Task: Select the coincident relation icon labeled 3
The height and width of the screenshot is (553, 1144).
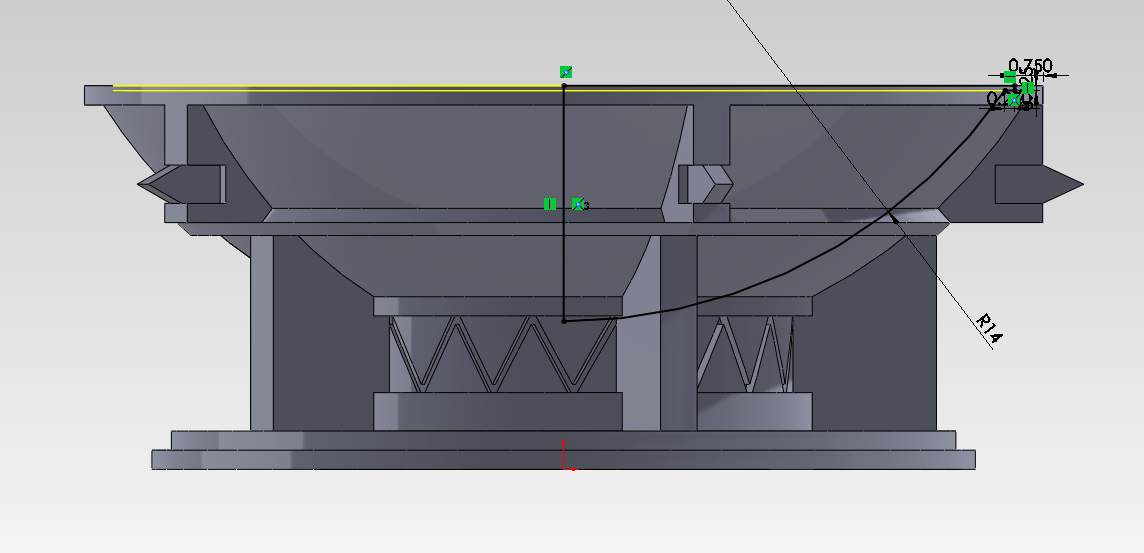Action: [578, 204]
